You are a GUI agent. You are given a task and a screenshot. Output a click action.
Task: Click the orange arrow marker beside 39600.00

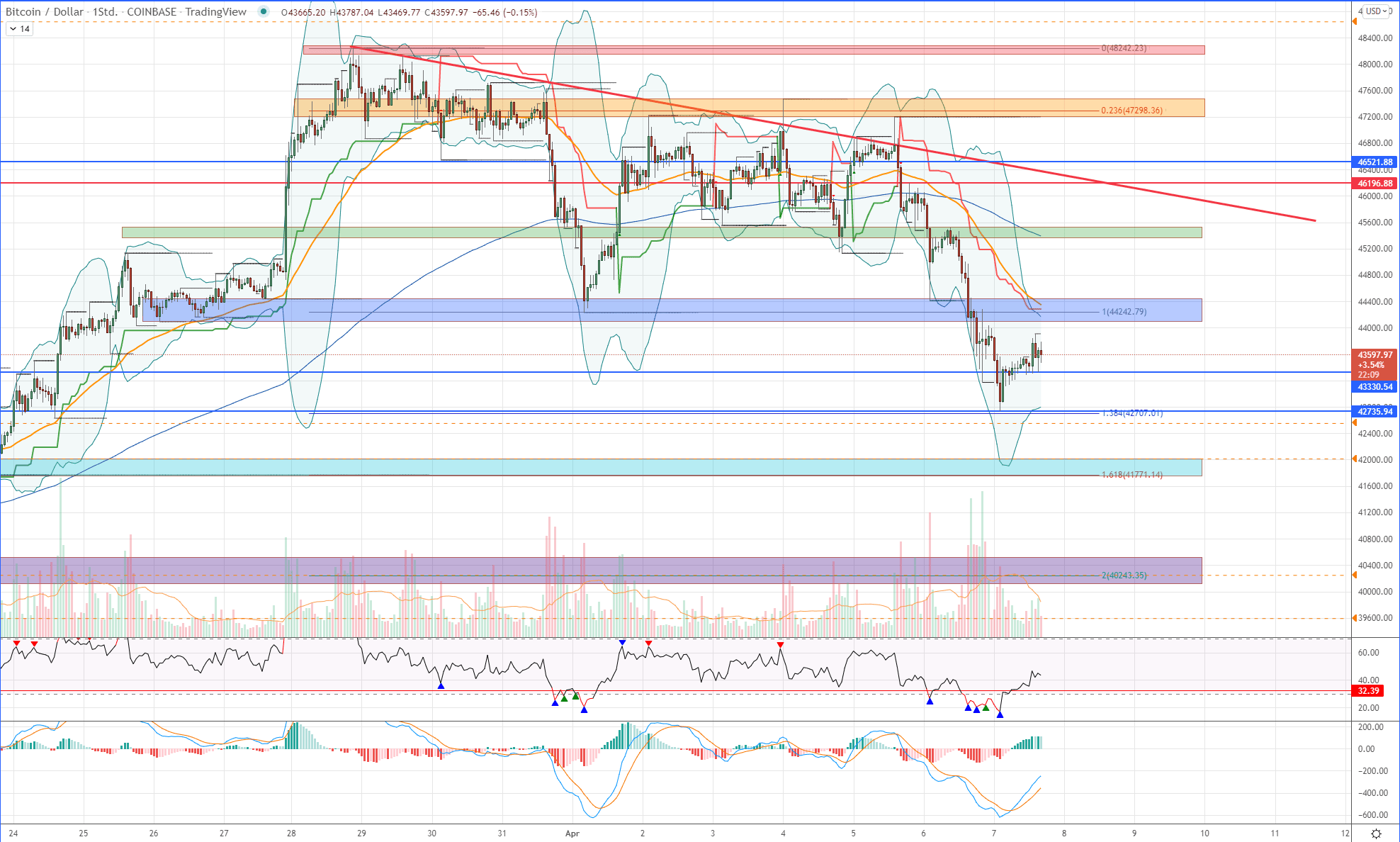pyautogui.click(x=1354, y=618)
